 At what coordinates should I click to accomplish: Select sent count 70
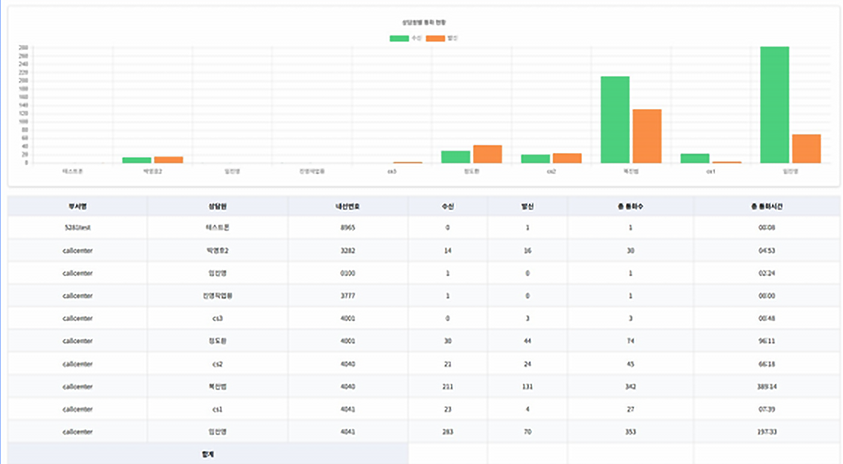point(527,432)
